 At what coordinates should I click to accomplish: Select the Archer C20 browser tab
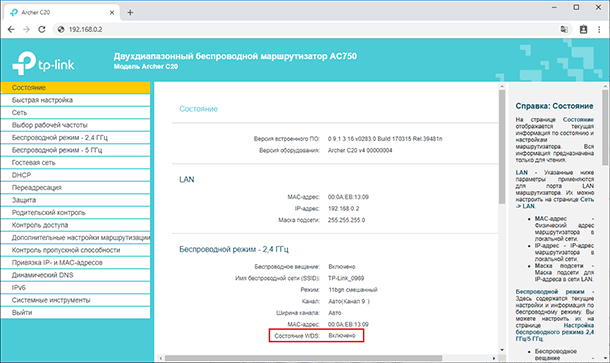(62, 12)
